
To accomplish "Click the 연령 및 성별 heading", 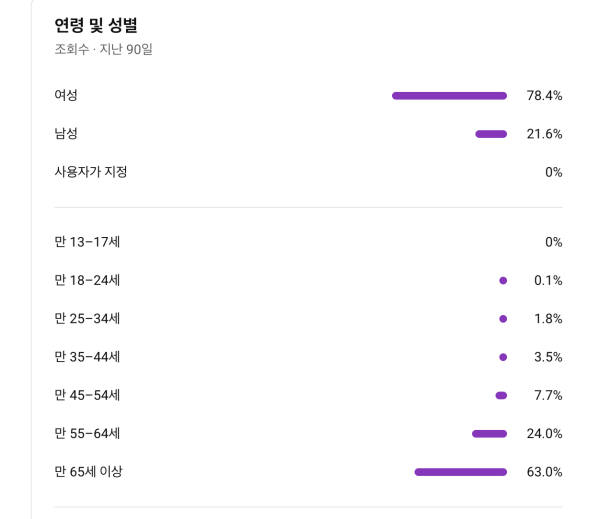I will [96, 25].
